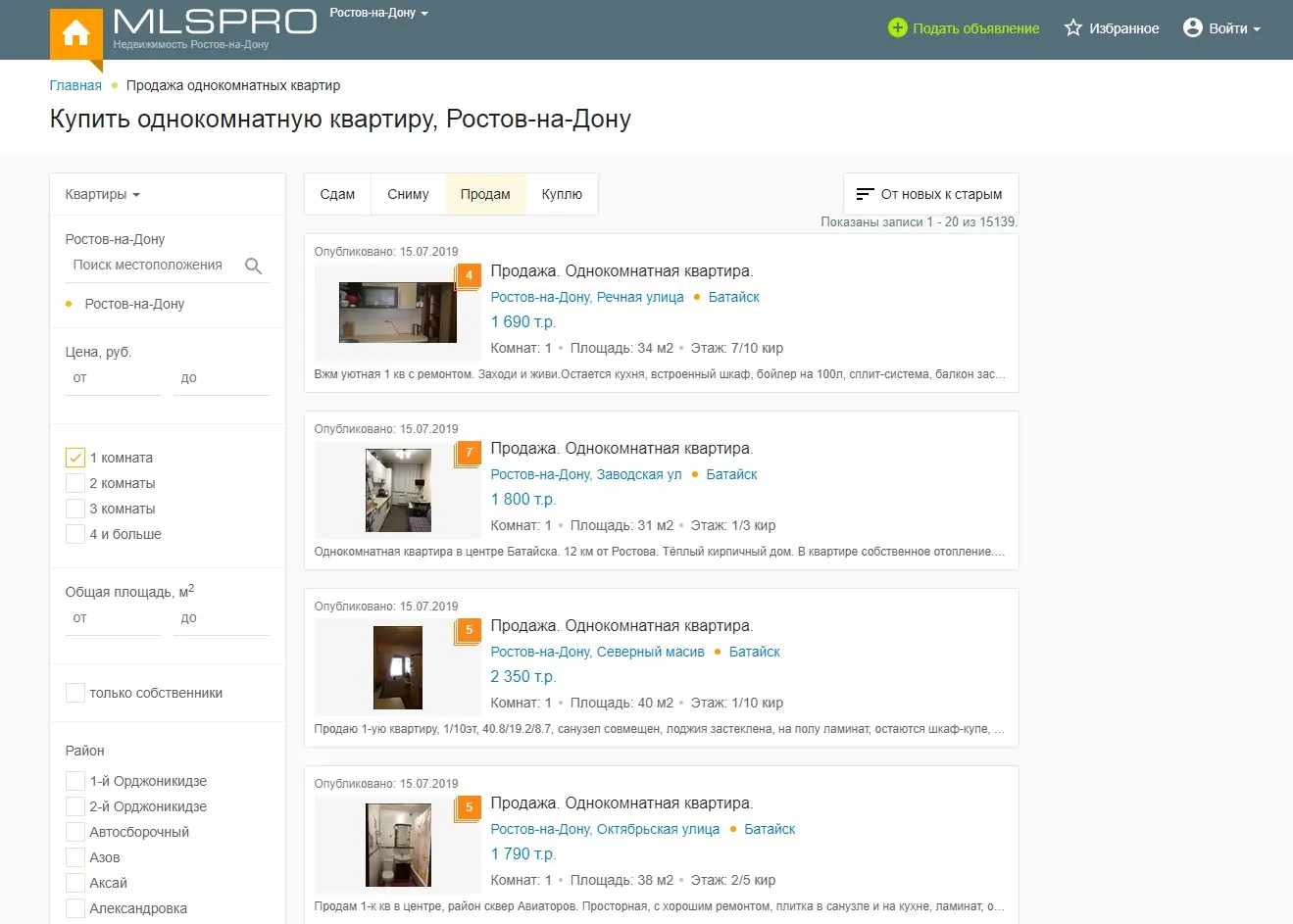Click the minimum price 'от' input field
1293x924 pixels.
point(113,378)
